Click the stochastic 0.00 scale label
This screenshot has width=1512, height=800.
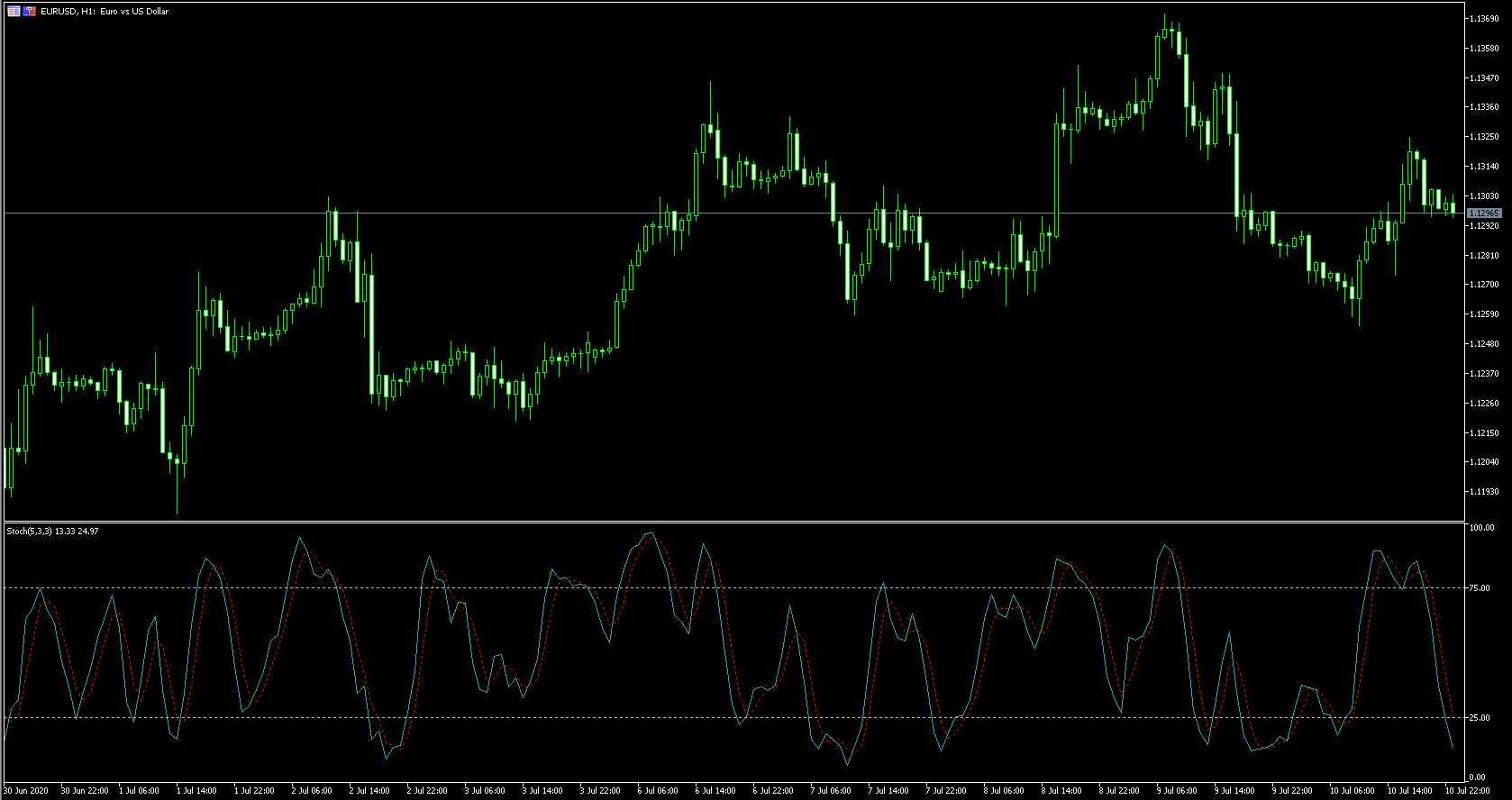pyautogui.click(x=1478, y=777)
